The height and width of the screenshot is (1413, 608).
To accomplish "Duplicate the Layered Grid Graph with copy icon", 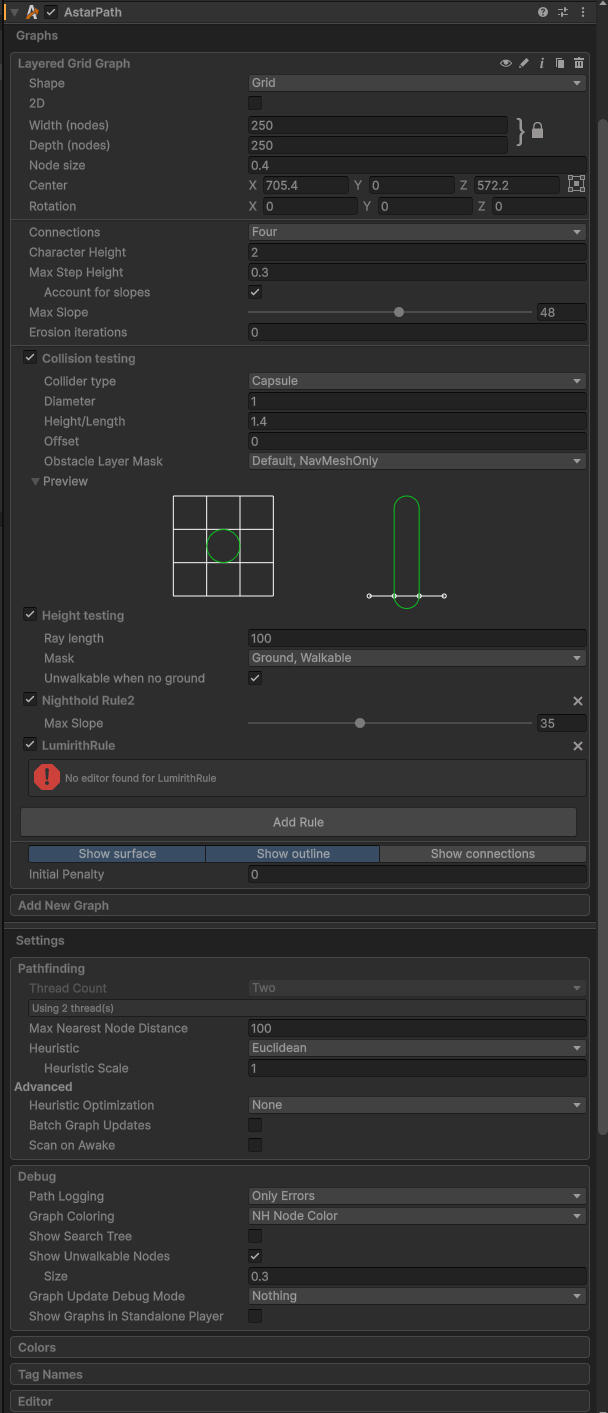I will pos(560,63).
